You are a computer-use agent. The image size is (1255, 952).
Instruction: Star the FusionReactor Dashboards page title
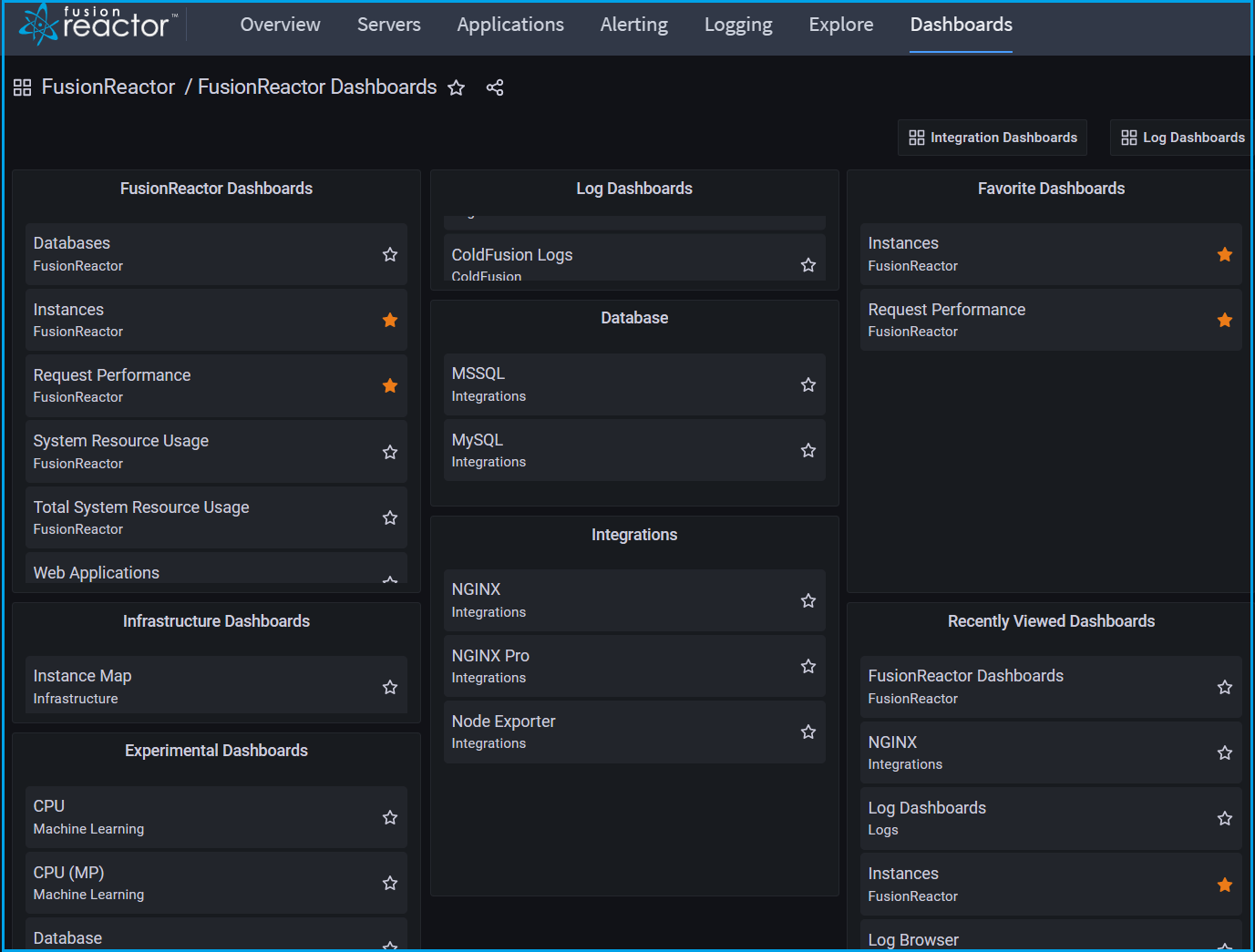point(457,87)
